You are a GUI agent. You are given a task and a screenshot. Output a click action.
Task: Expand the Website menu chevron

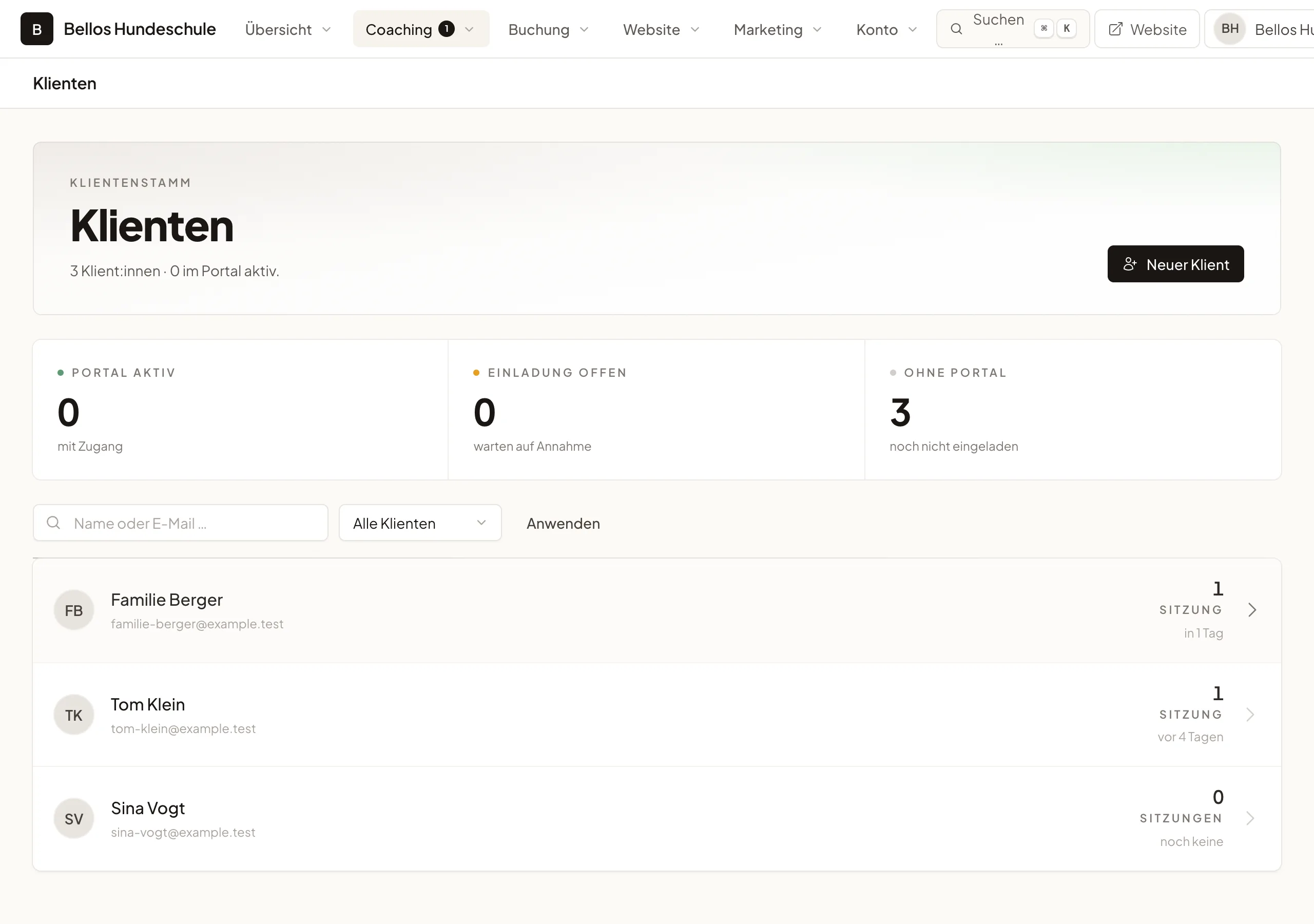click(695, 29)
